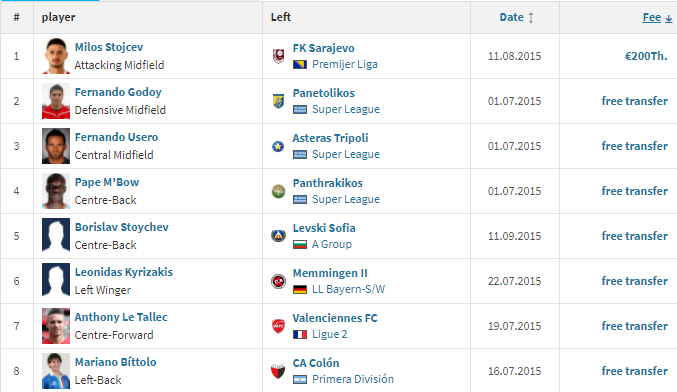The height and width of the screenshot is (392, 677).
Task: Click the Memmingen II club crest
Action: (x=278, y=281)
